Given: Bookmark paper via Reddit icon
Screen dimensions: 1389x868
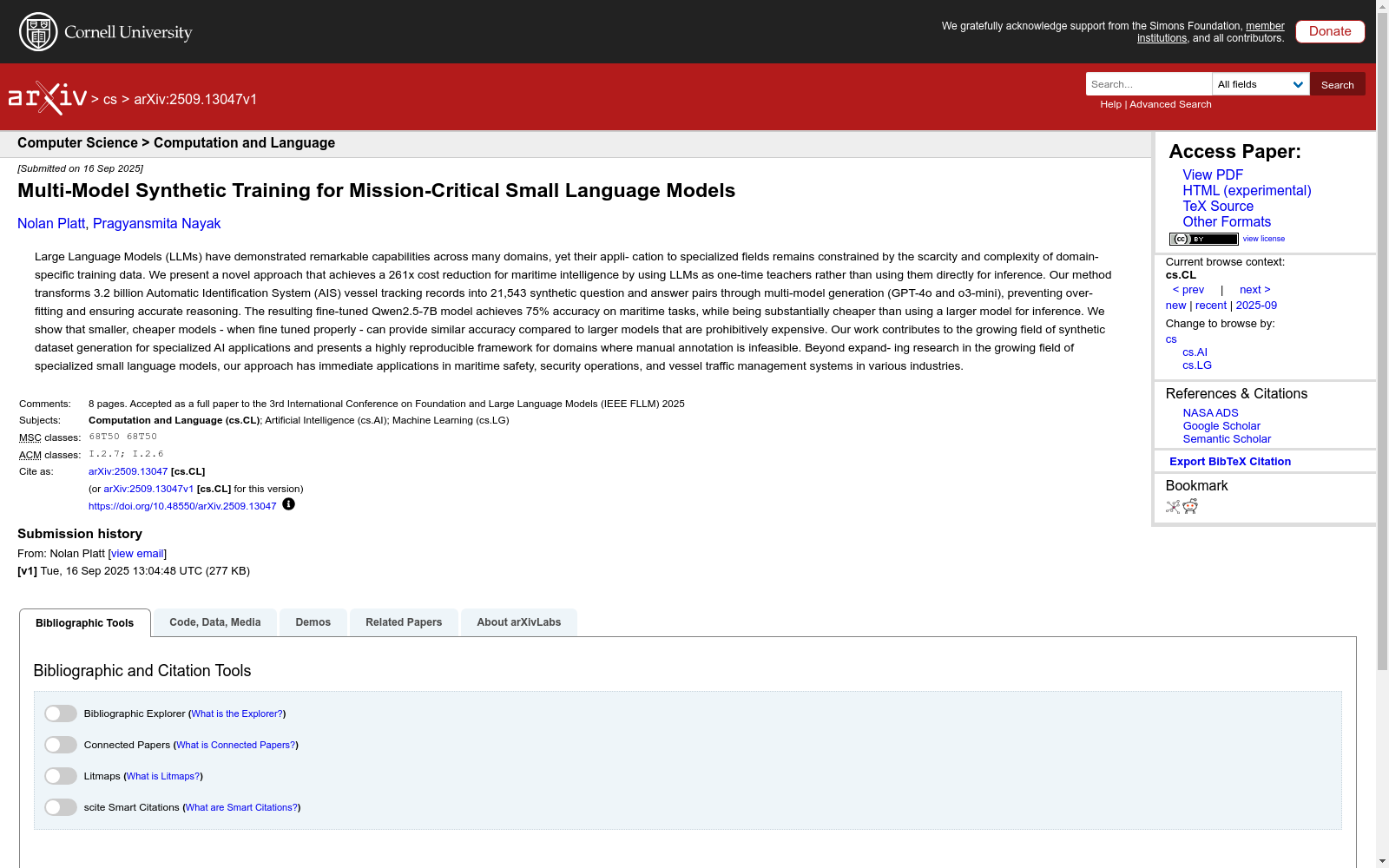Looking at the screenshot, I should pos(1190,507).
